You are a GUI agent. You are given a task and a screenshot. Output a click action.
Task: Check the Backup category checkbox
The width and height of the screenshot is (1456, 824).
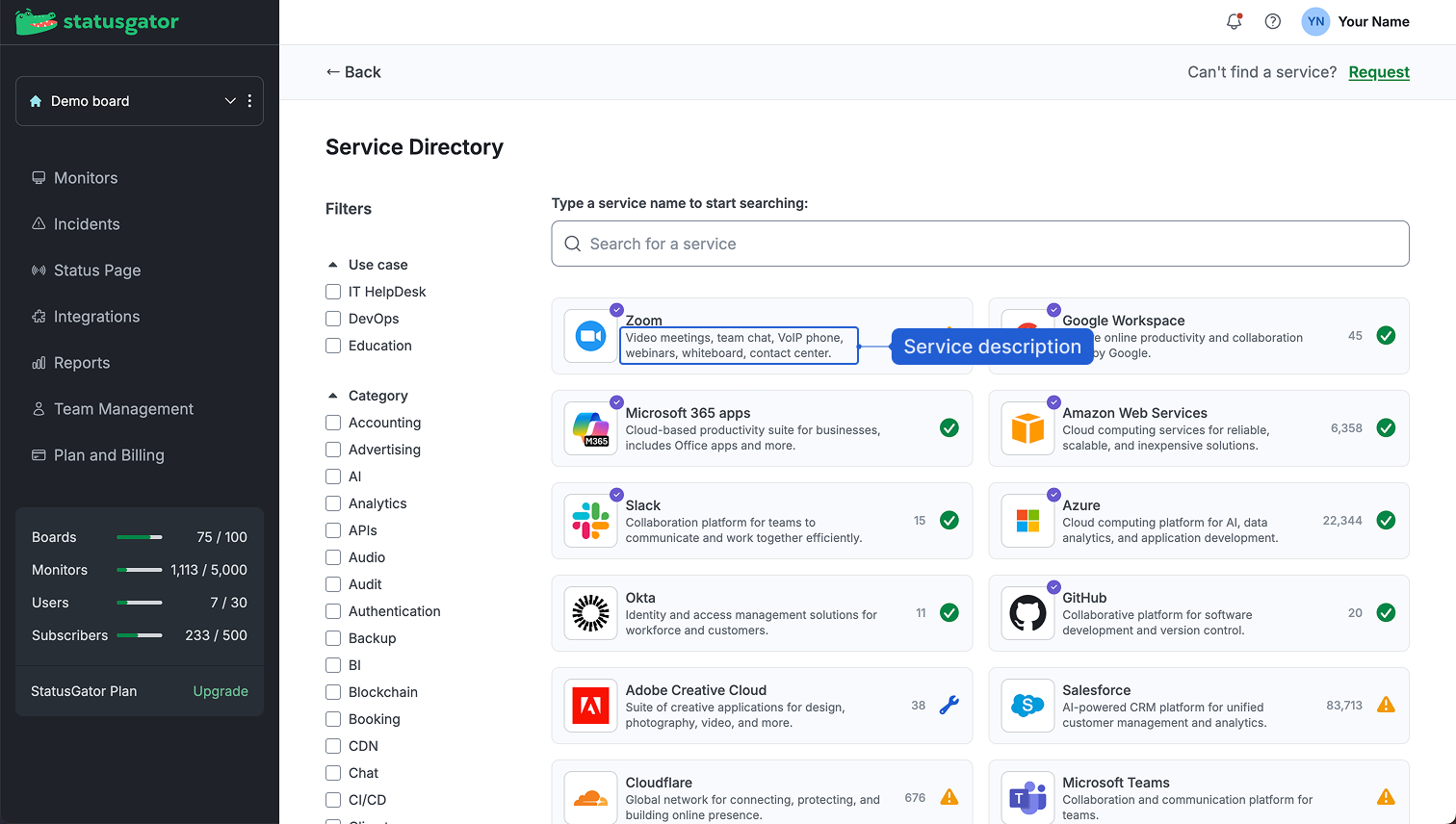click(x=333, y=638)
